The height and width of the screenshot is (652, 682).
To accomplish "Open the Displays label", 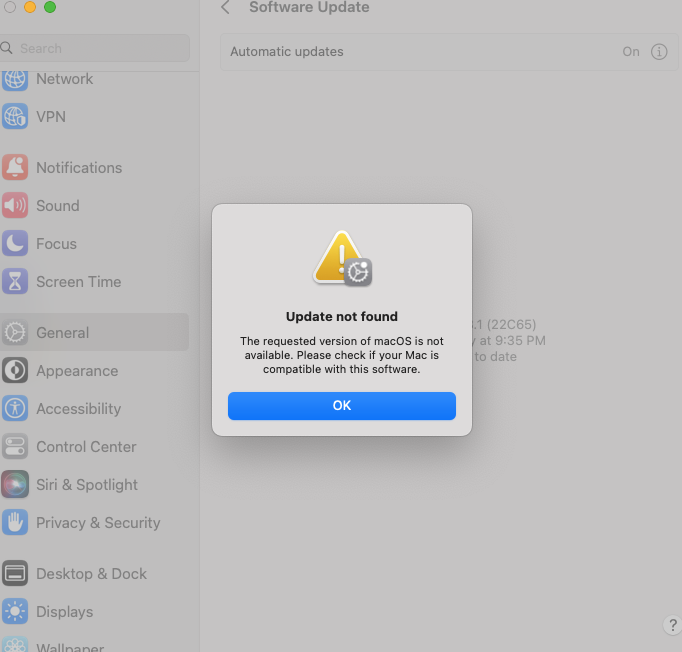I will (64, 612).
